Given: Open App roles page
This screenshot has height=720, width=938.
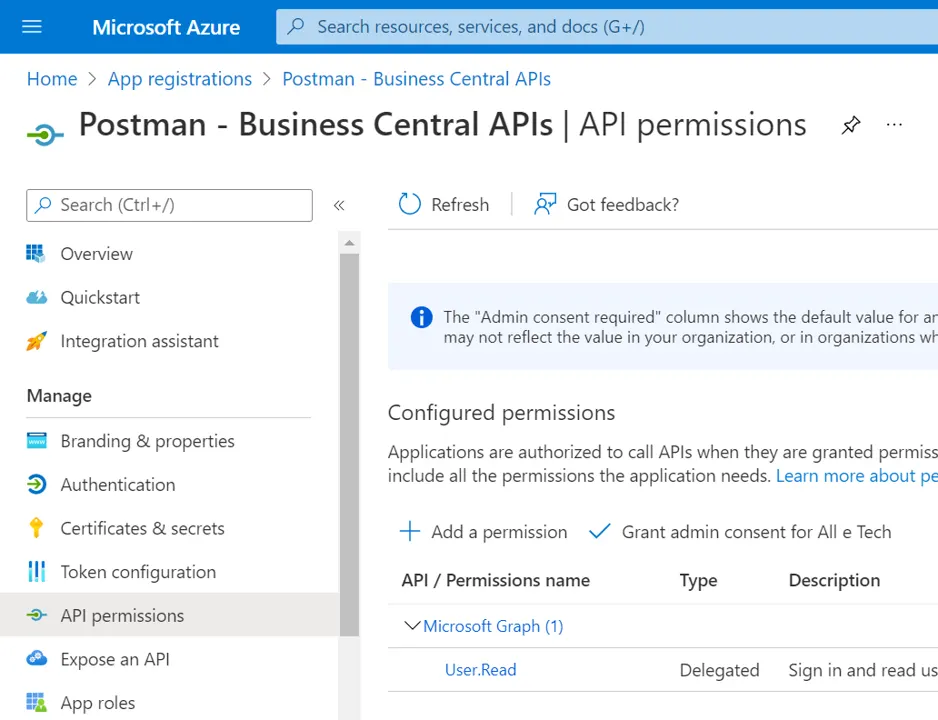Looking at the screenshot, I should (x=98, y=703).
